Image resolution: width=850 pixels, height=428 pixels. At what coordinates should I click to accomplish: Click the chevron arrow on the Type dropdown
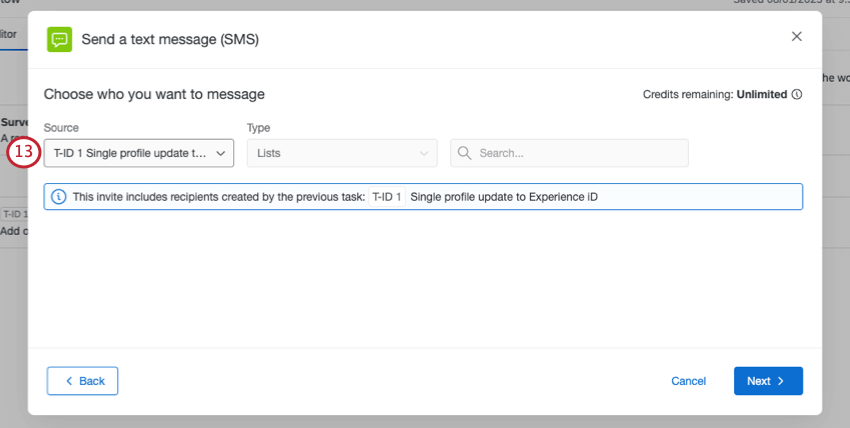click(424, 153)
